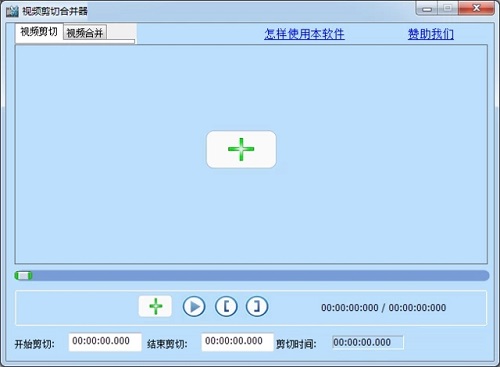Close the 视频剪切合并器 window
The width and height of the screenshot is (500, 367).
(476, 8)
